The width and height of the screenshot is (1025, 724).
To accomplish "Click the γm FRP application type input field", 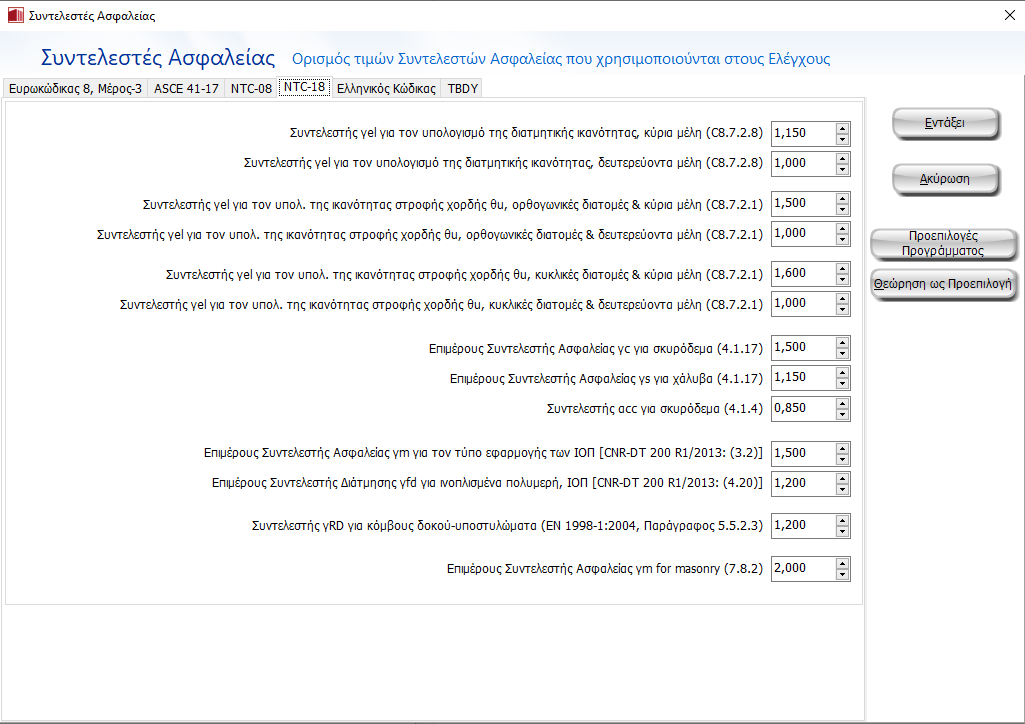I will (802, 453).
